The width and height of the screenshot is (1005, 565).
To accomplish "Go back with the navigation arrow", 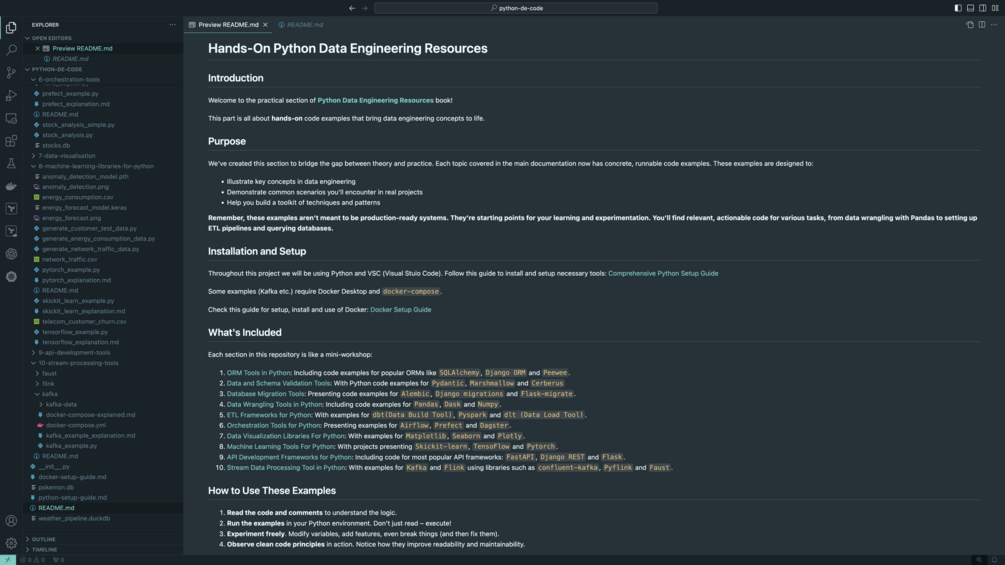I will click(352, 8).
